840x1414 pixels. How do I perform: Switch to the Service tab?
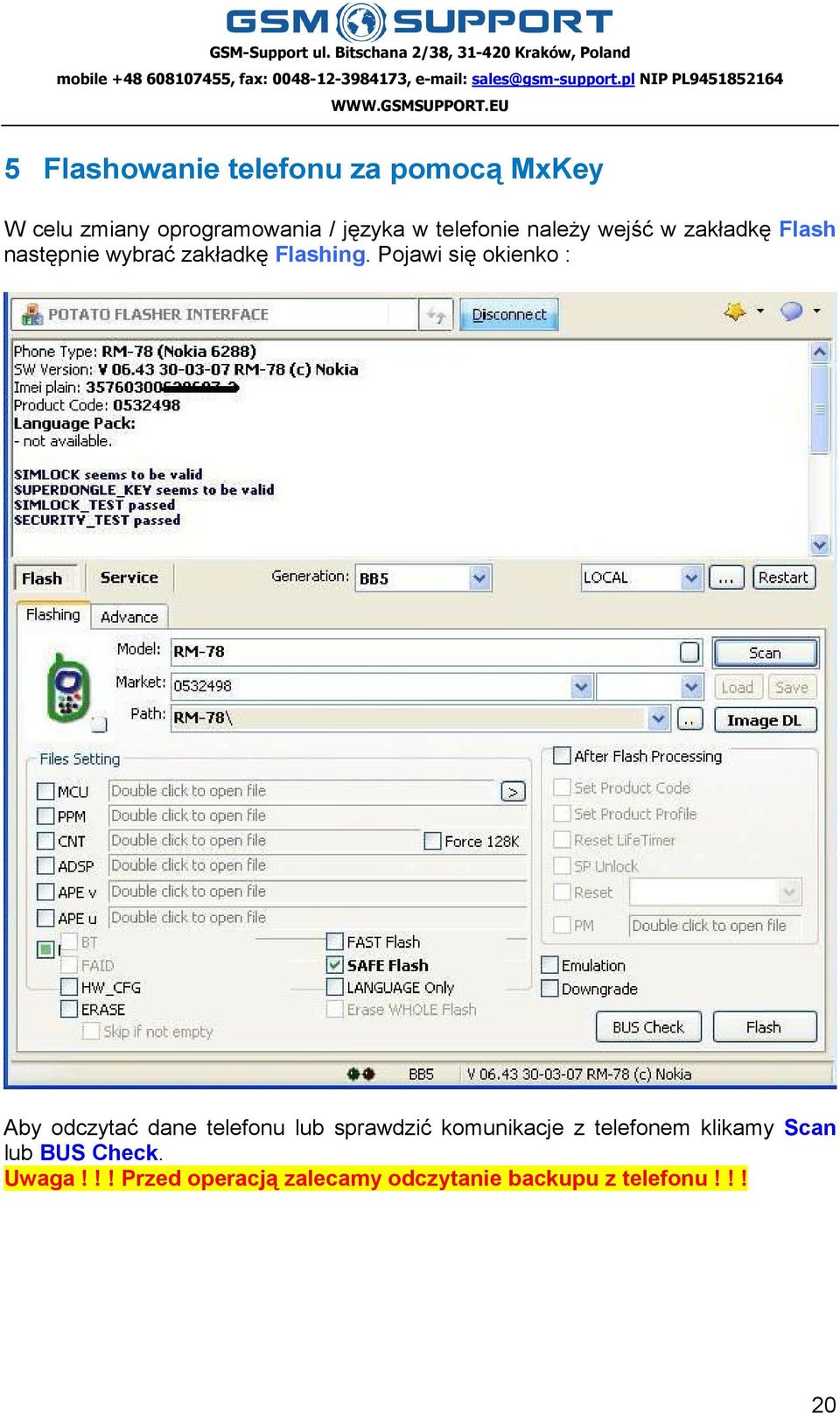point(129,577)
